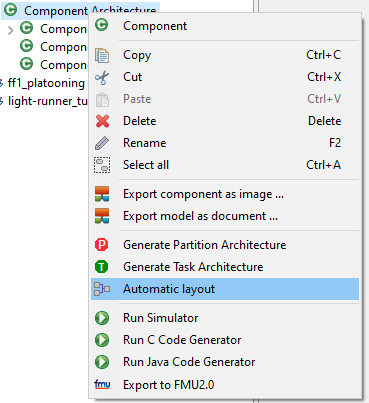Select the third Component child node

pyautogui.click(x=53, y=65)
